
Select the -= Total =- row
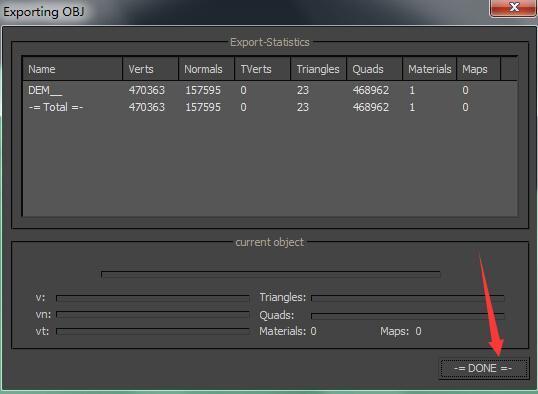pyautogui.click(x=270, y=107)
